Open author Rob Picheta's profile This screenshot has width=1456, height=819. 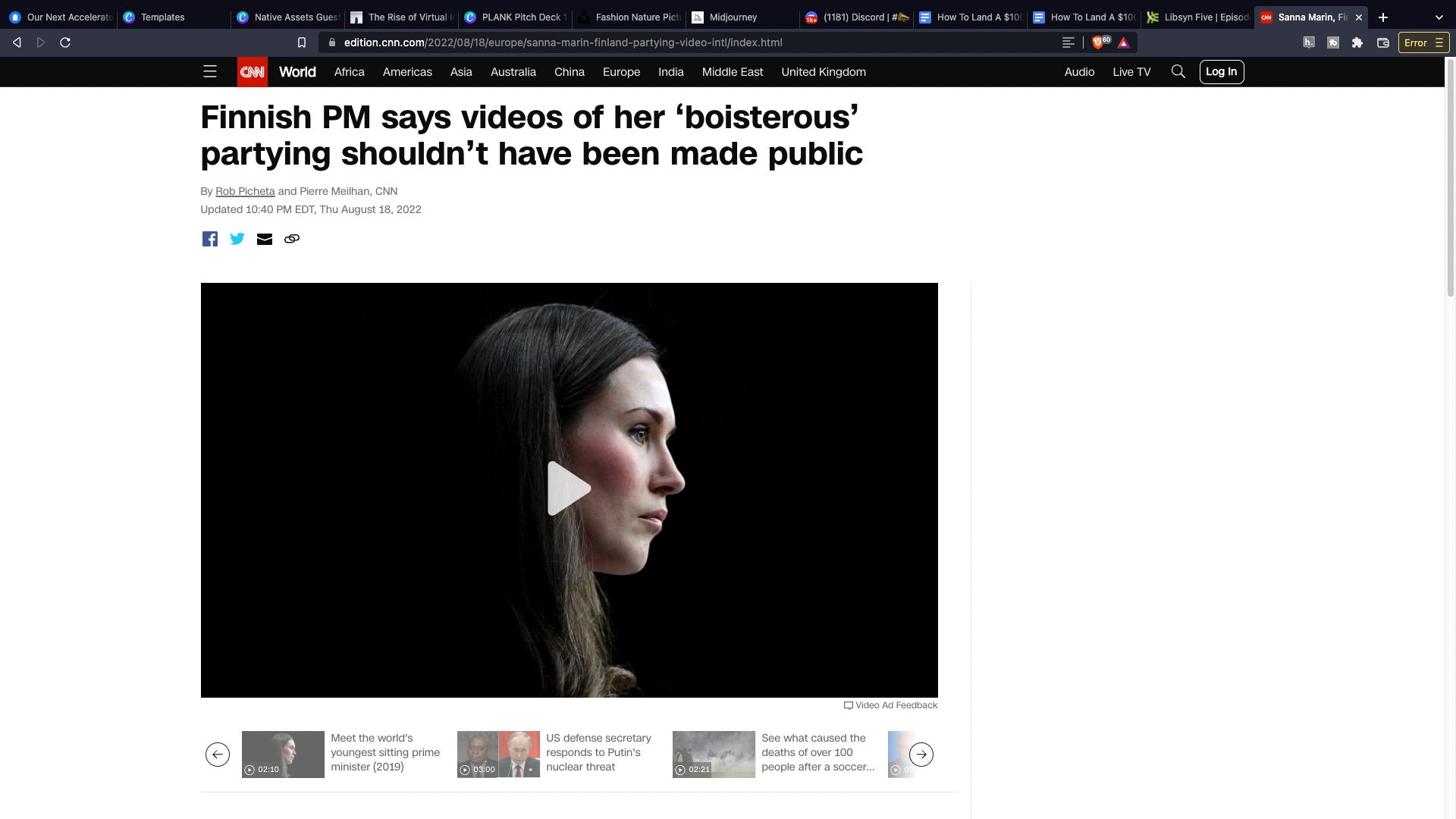pos(245,191)
